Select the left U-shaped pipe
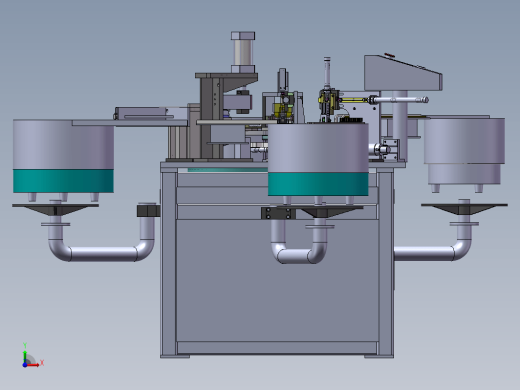The width and height of the screenshot is (520, 390). 102,240
